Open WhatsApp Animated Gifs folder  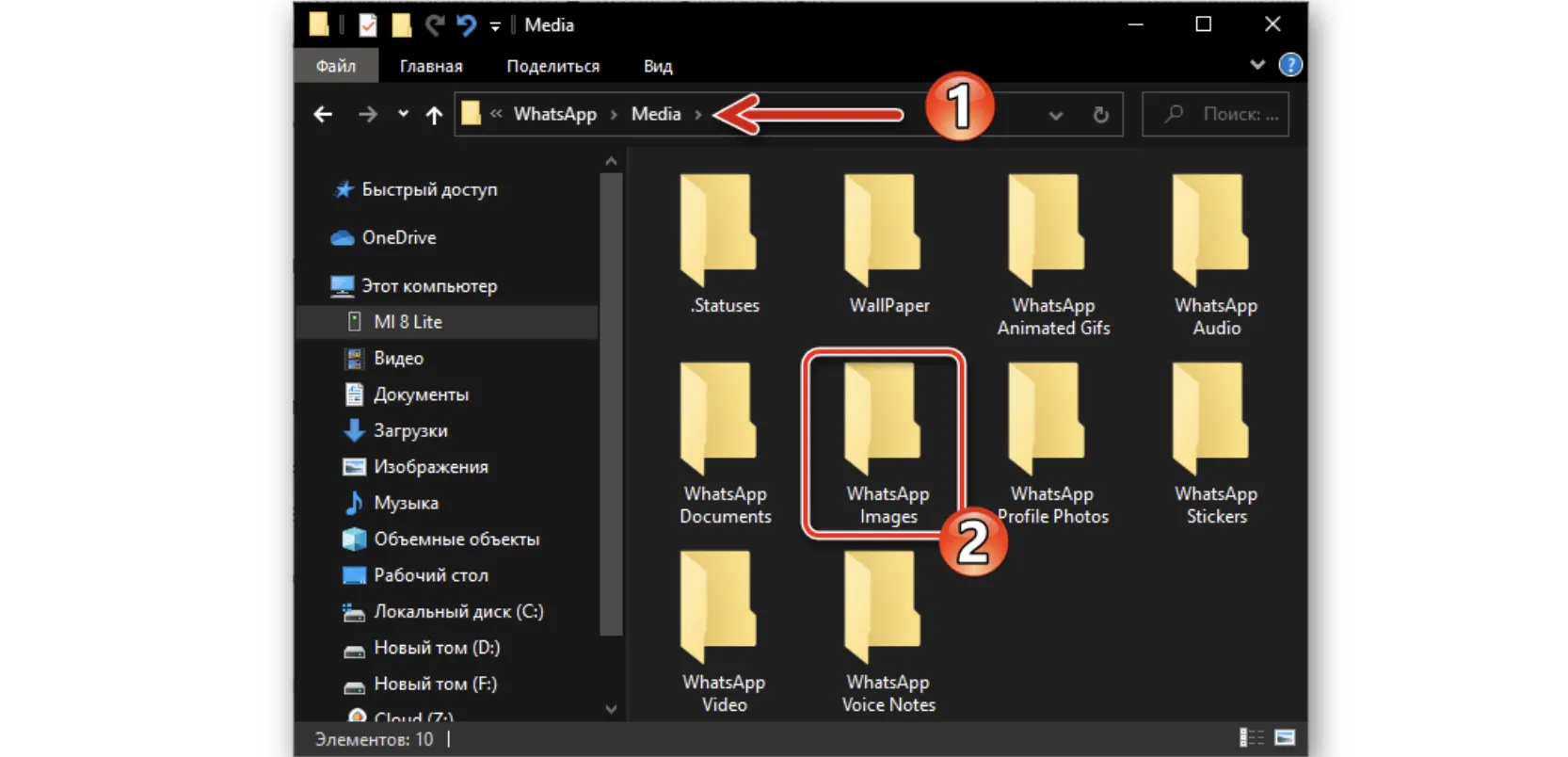[x=1052, y=255]
